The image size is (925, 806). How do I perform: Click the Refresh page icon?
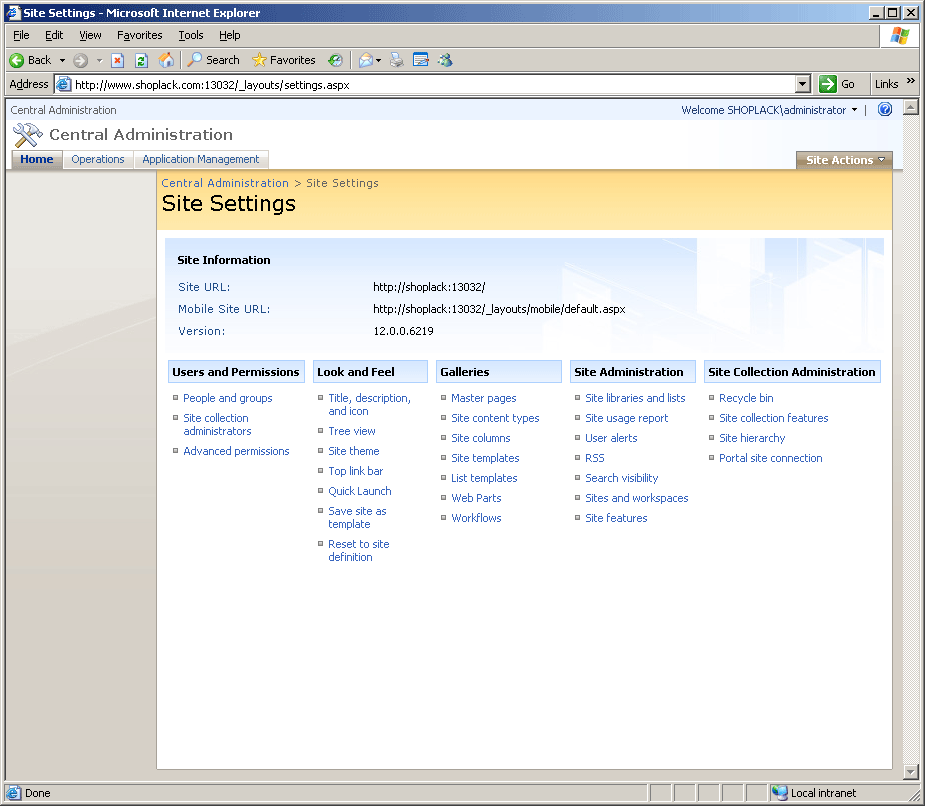(x=142, y=60)
